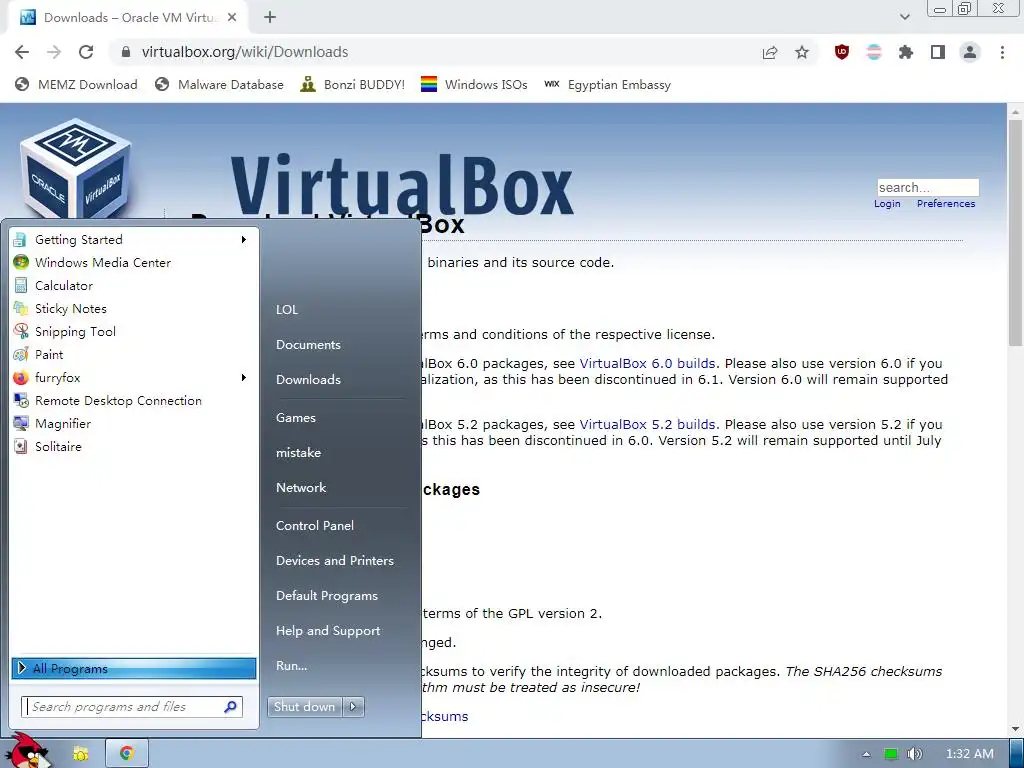Screen dimensions: 1024x768
Task: Launch the Calculator icon
Action: click(21, 285)
